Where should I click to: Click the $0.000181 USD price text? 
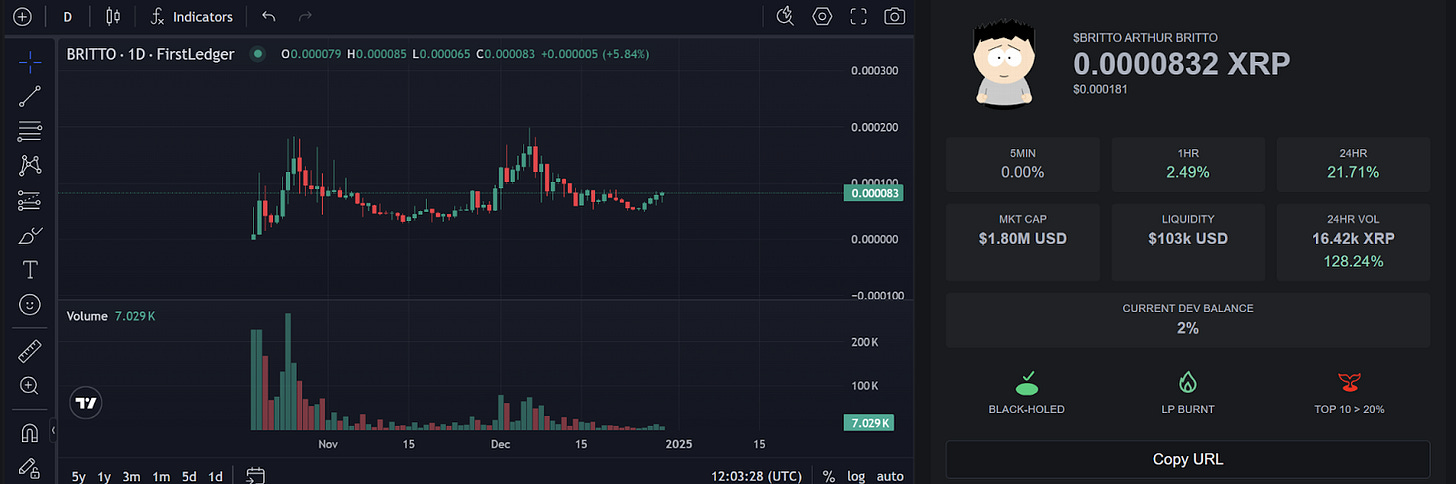click(1101, 90)
